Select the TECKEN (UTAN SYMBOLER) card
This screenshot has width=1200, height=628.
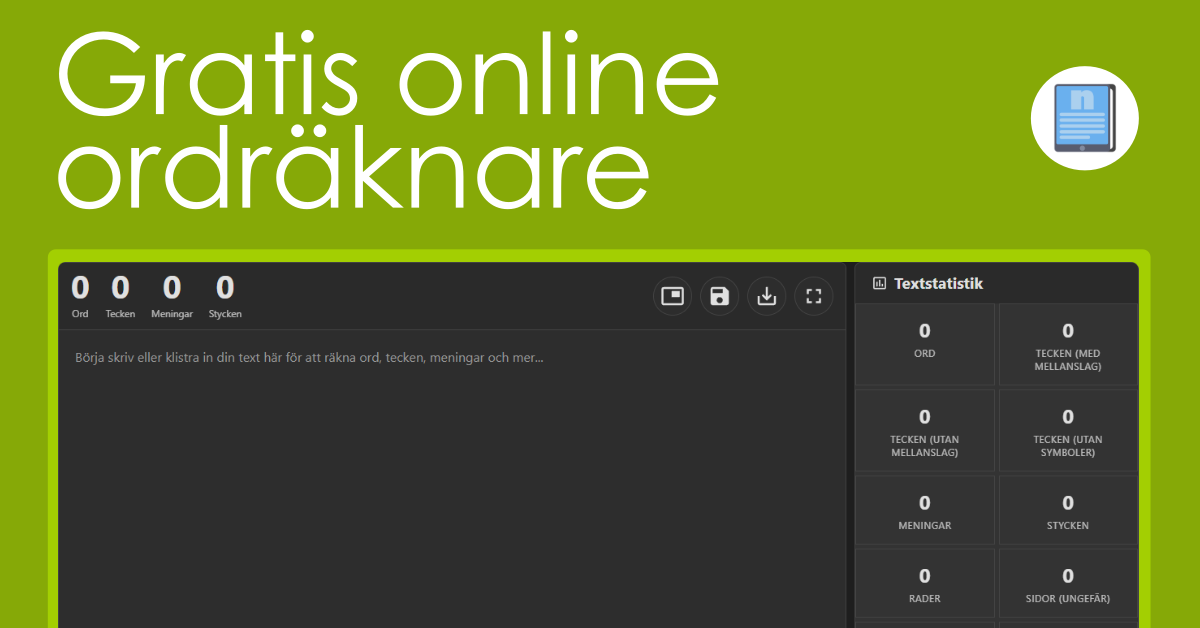coord(1068,430)
